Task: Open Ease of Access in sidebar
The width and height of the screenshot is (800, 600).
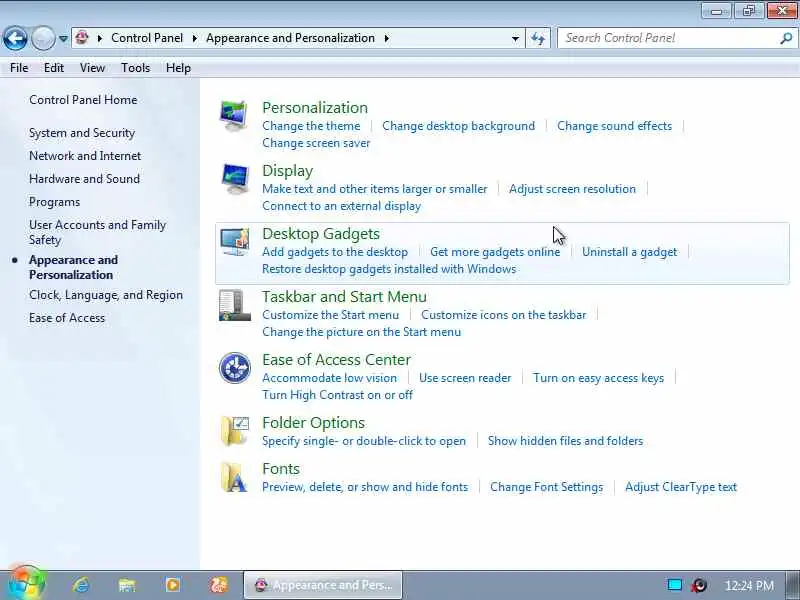Action: [67, 318]
